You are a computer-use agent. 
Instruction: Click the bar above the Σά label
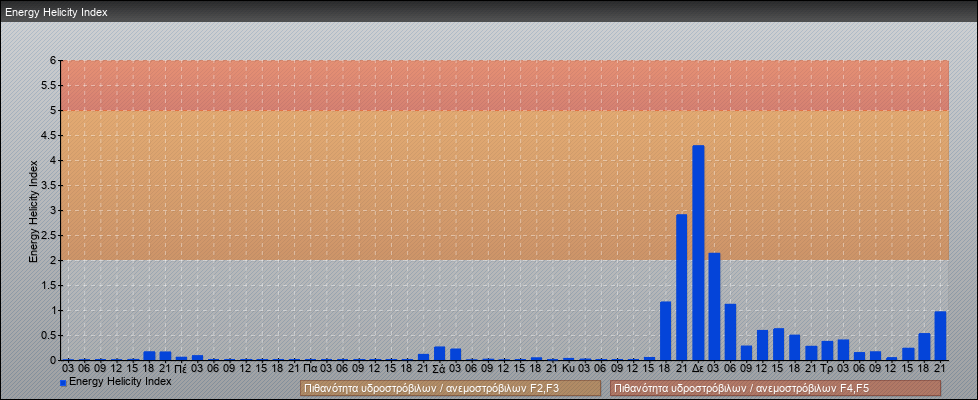440,353
